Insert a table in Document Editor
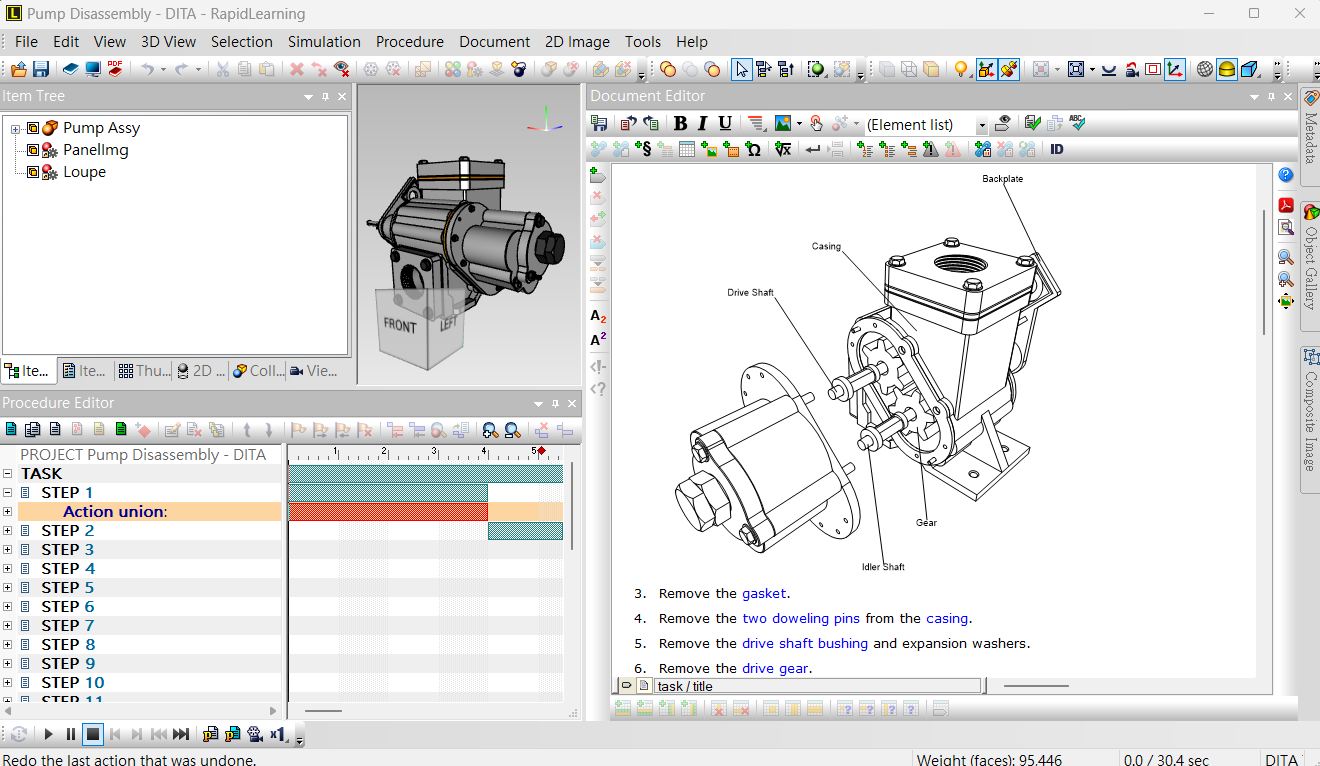1320x766 pixels. tap(687, 149)
